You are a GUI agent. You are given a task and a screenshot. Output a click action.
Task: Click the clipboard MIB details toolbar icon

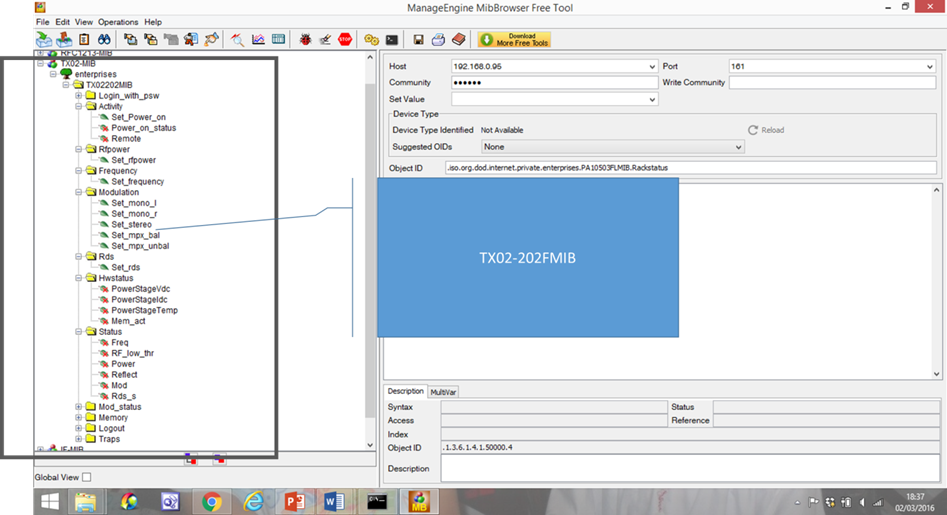pos(85,40)
